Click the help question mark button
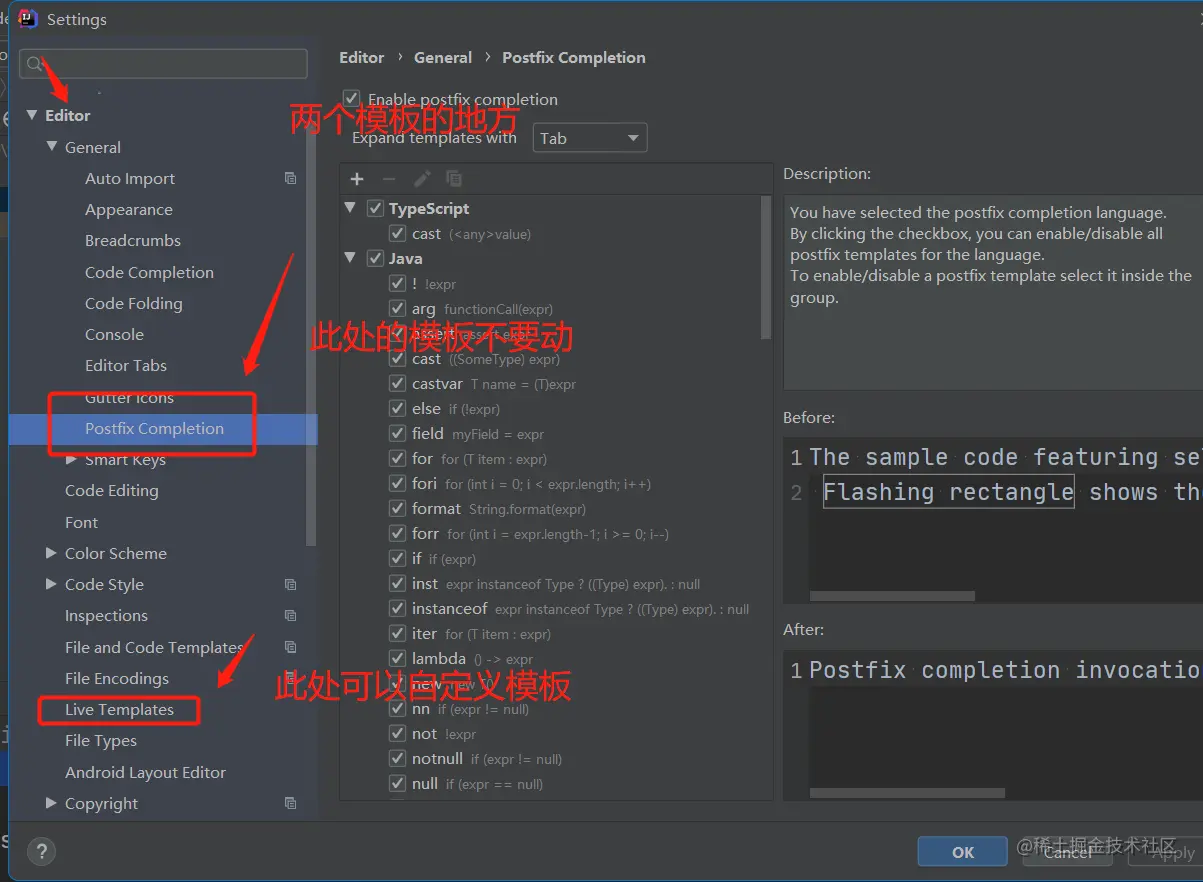This screenshot has width=1203, height=882. click(41, 852)
